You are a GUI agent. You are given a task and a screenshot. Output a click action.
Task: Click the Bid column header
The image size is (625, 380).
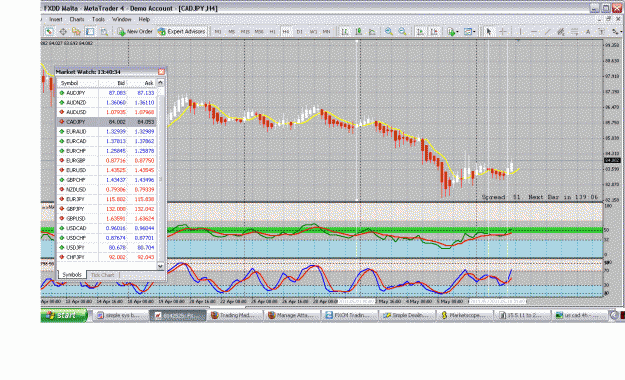[113, 83]
